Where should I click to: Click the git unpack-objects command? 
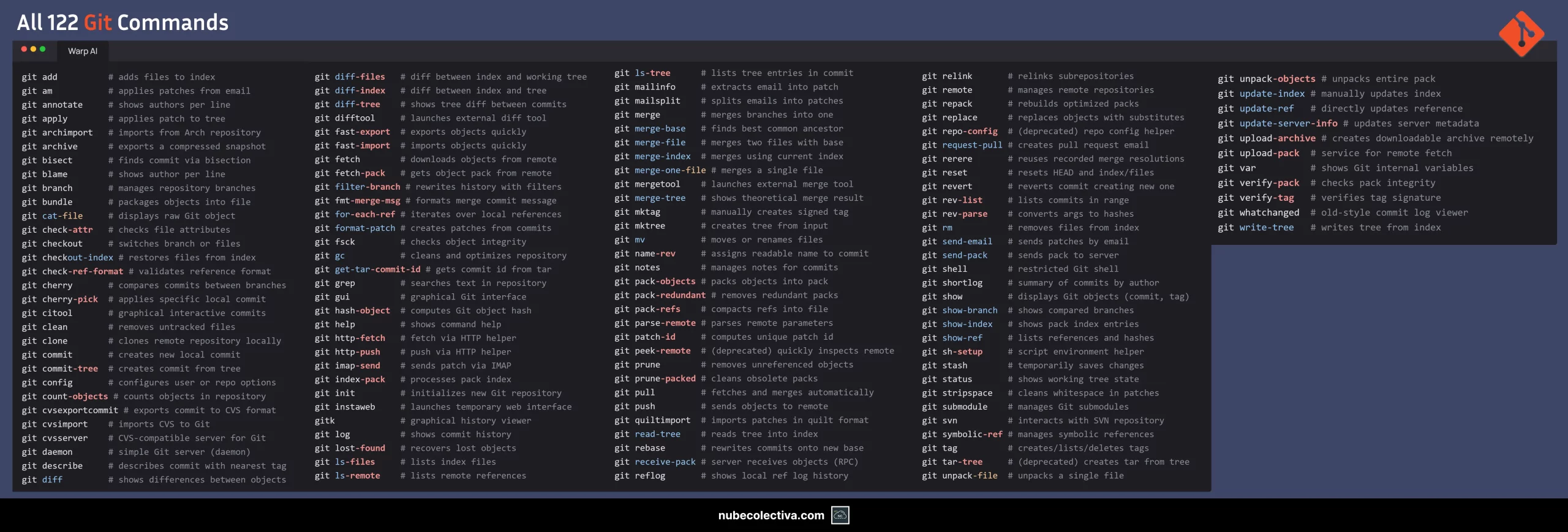[1266, 79]
